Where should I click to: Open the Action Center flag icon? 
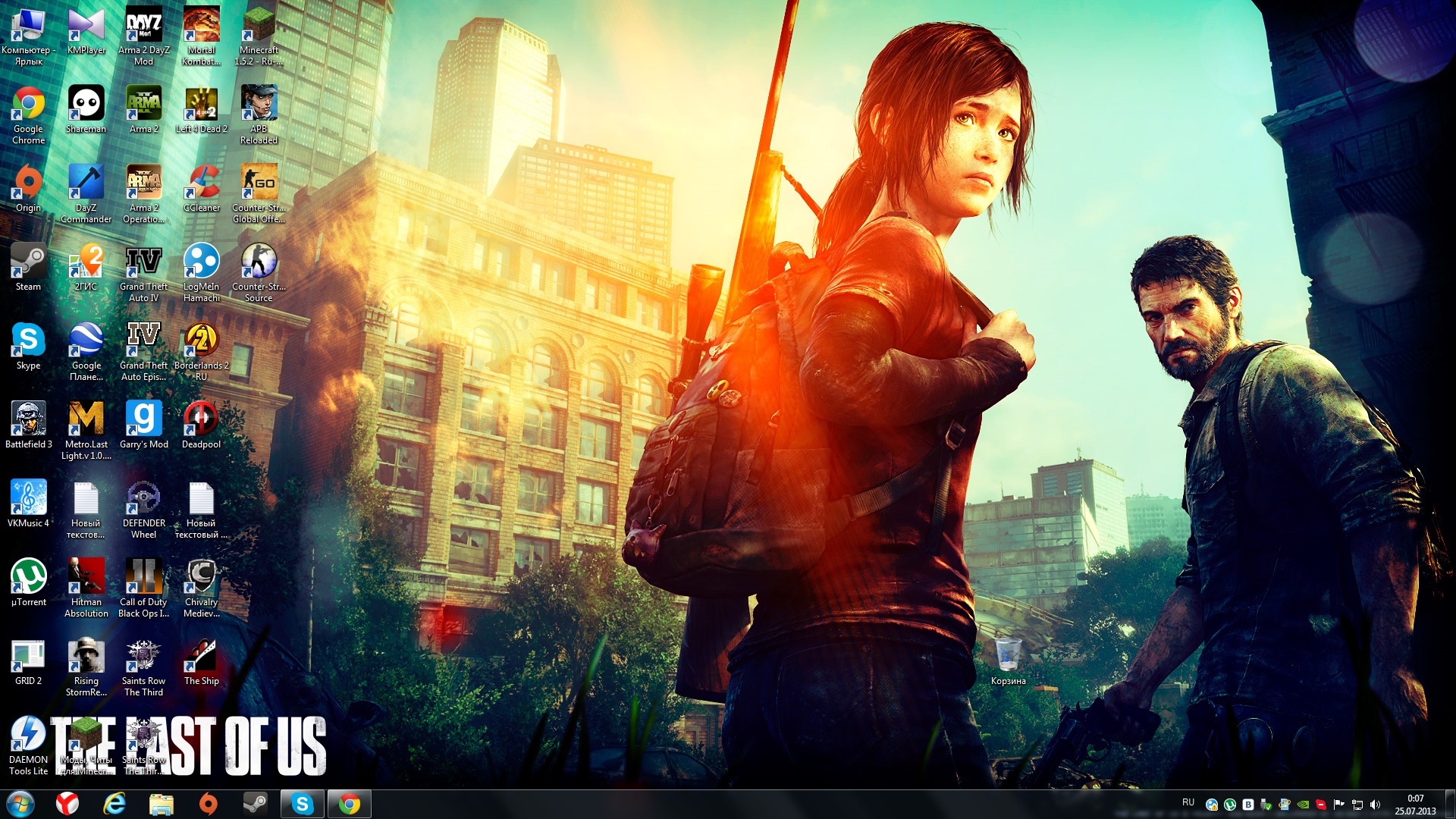pos(1339,805)
